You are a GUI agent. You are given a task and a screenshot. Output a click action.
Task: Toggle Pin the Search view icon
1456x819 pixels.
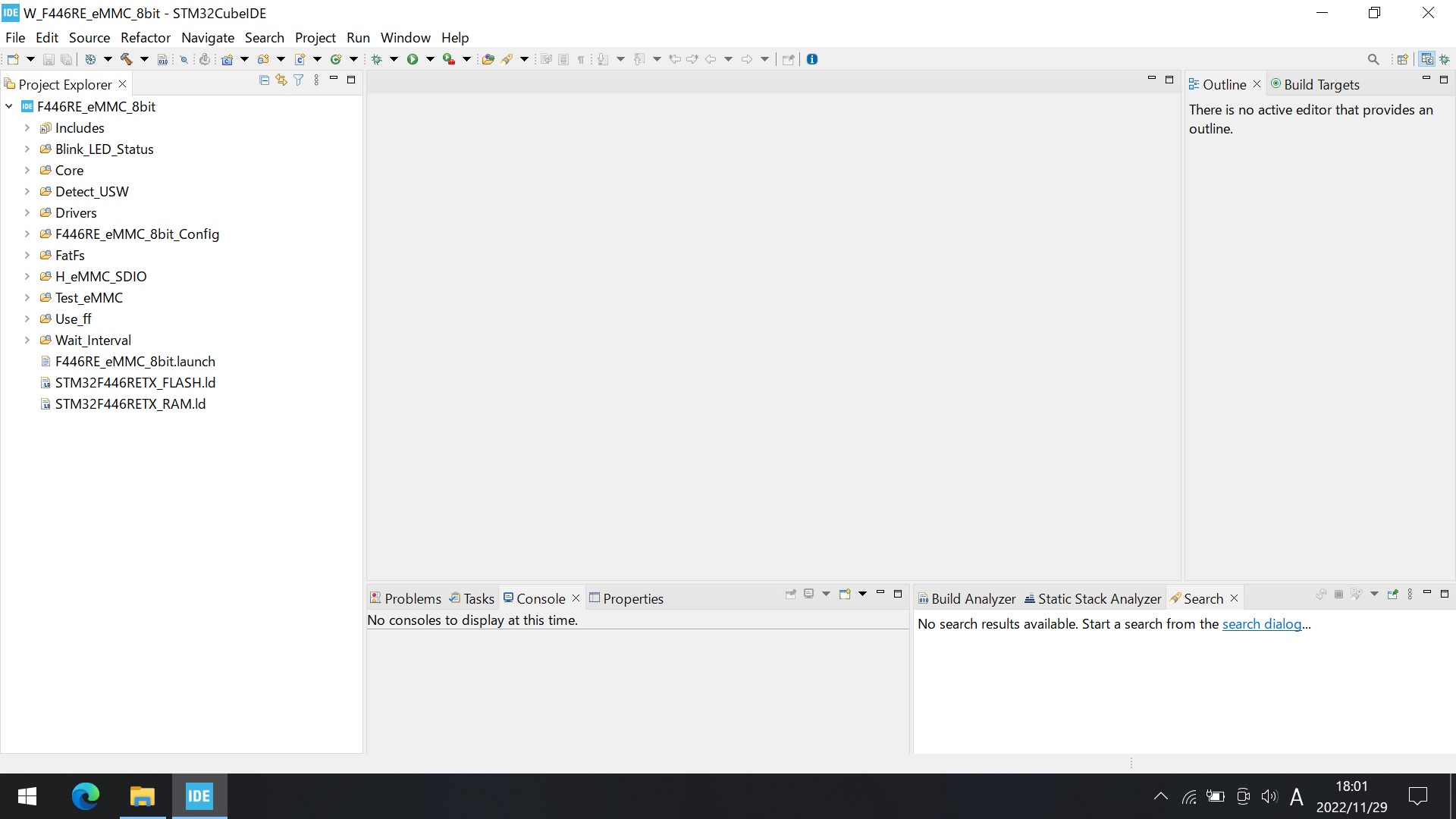[1392, 595]
